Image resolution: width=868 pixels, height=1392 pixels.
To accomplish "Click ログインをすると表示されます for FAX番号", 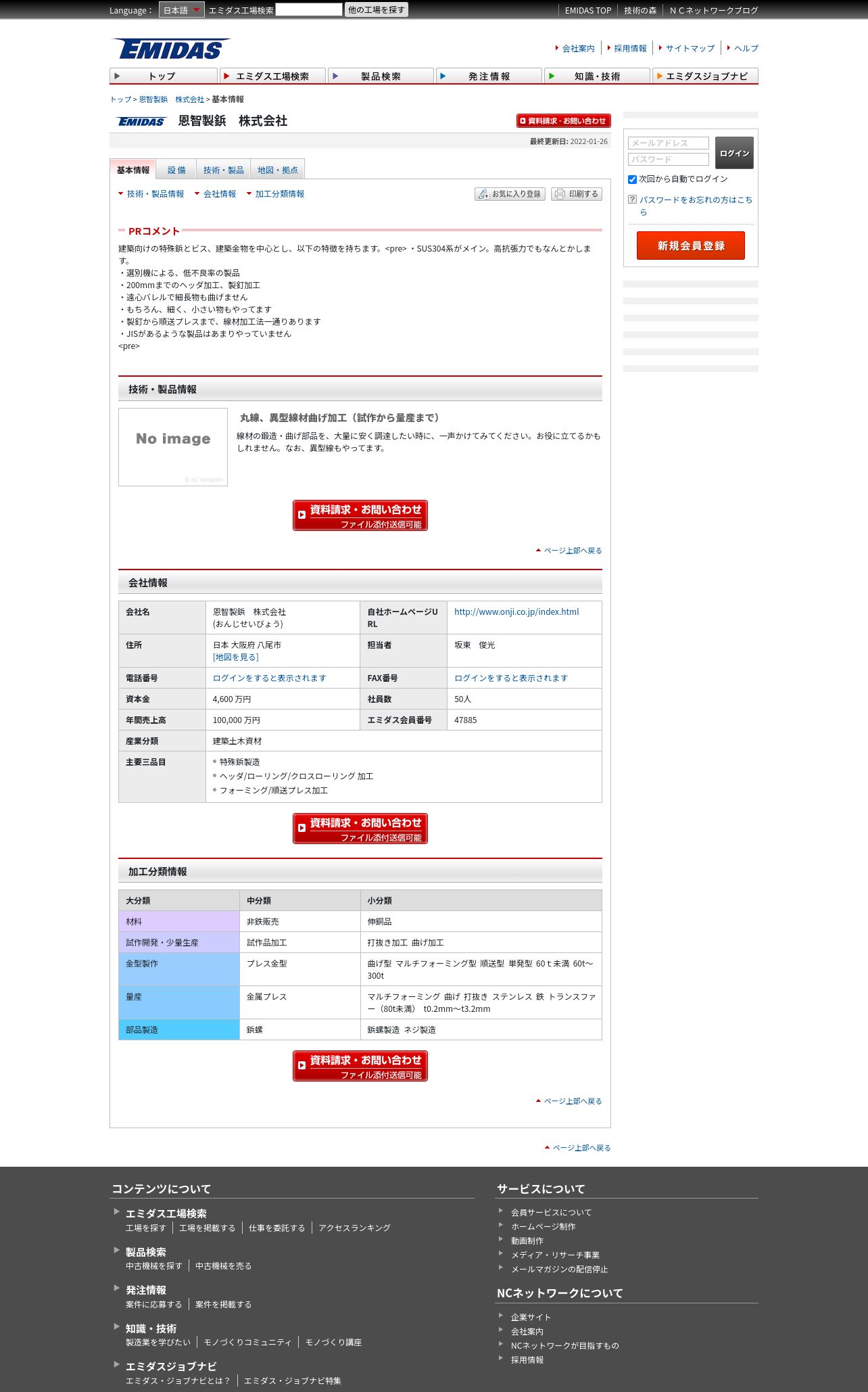I will pos(511,678).
